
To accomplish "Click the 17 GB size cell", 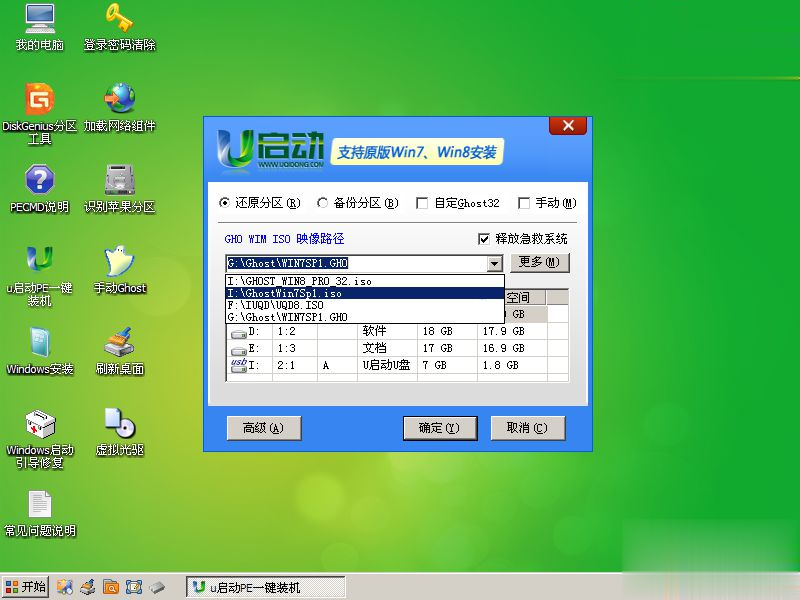I will [447, 348].
